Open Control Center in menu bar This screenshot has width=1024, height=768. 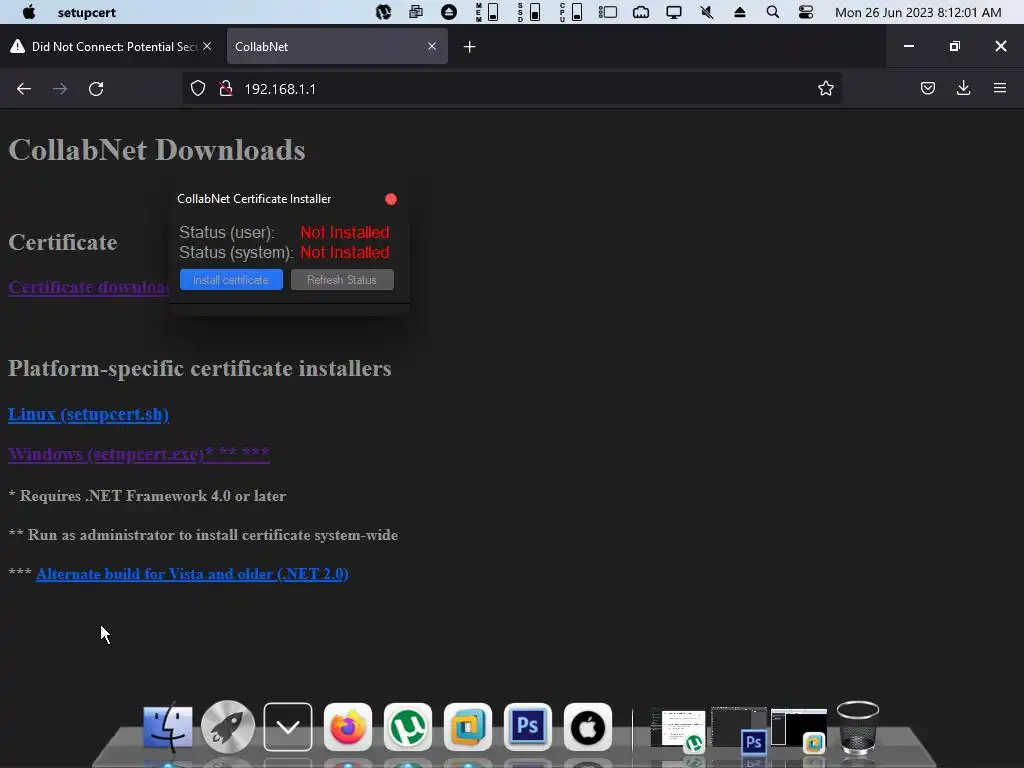(x=806, y=12)
